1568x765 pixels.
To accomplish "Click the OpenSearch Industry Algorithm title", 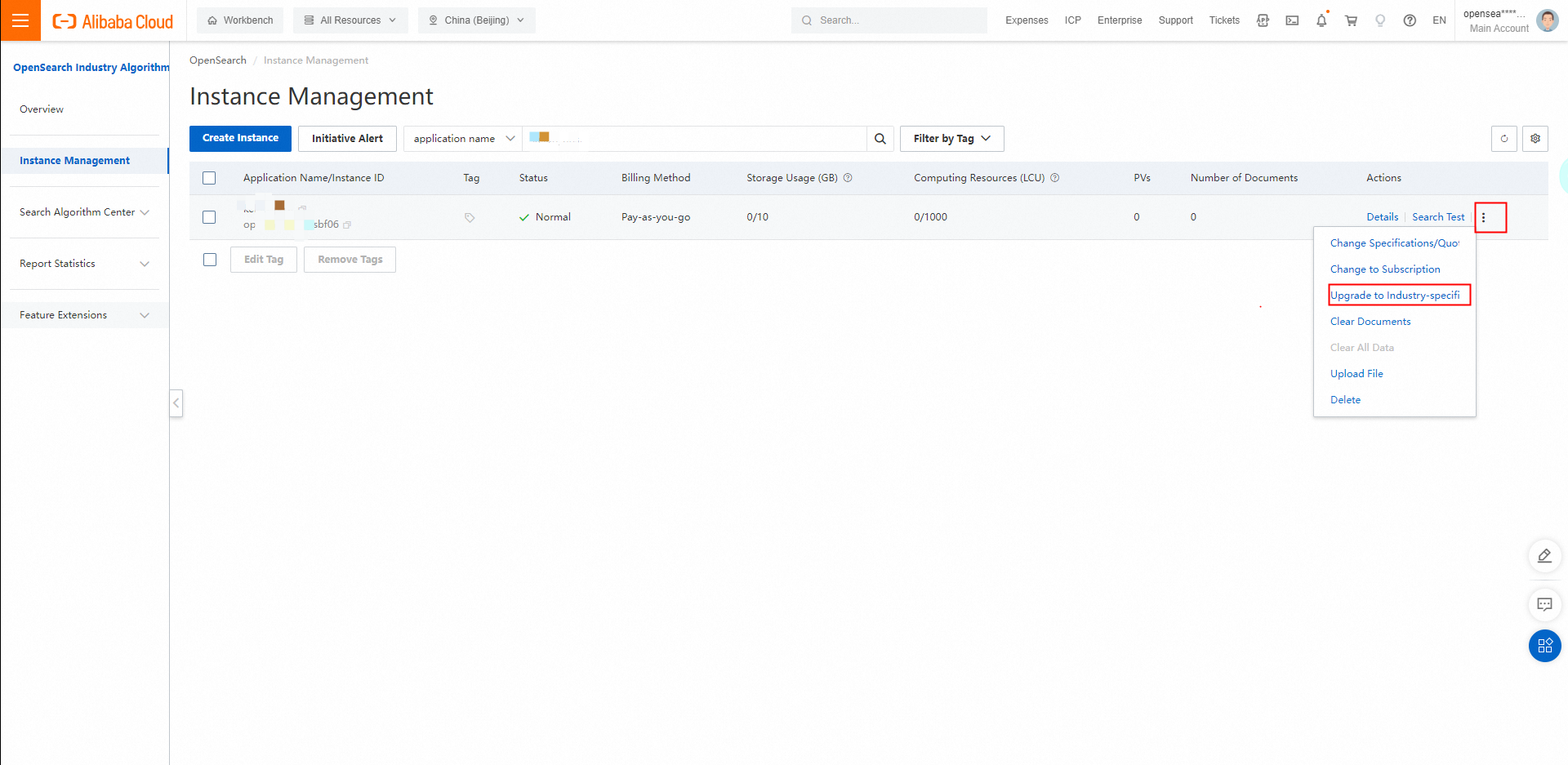I will [x=91, y=68].
